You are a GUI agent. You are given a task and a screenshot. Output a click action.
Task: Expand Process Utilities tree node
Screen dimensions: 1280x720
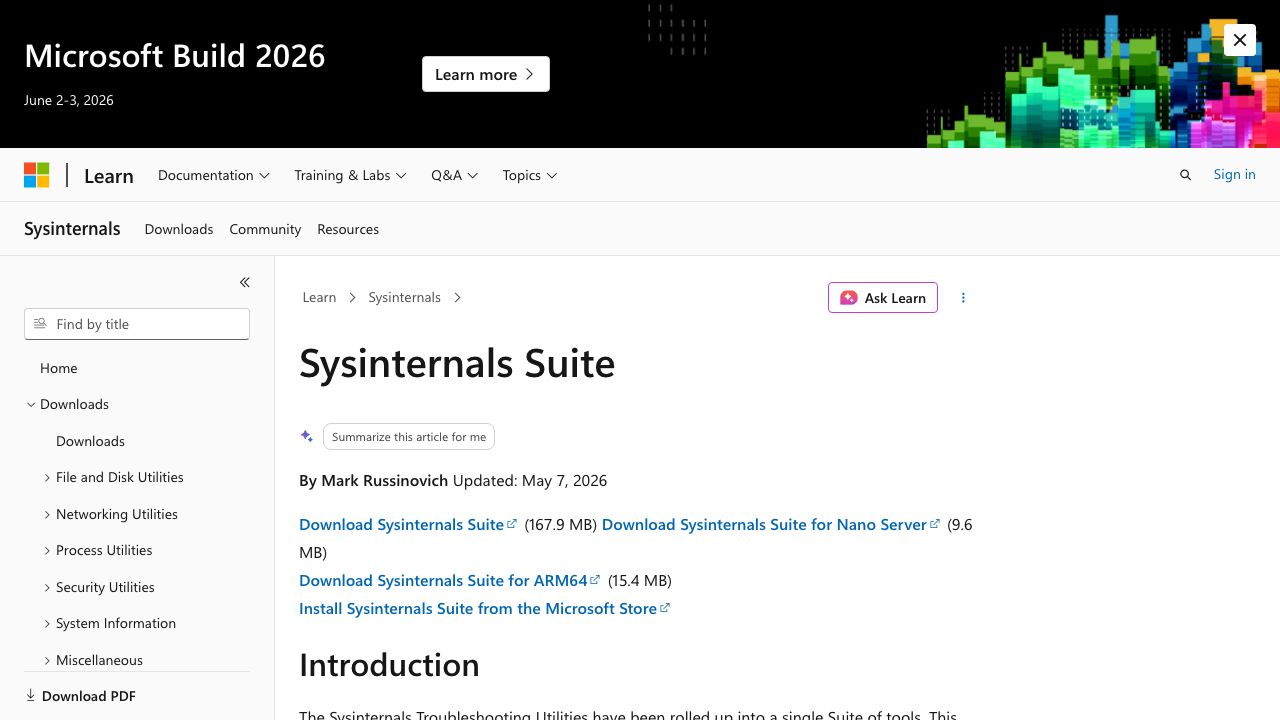pyautogui.click(x=47, y=551)
